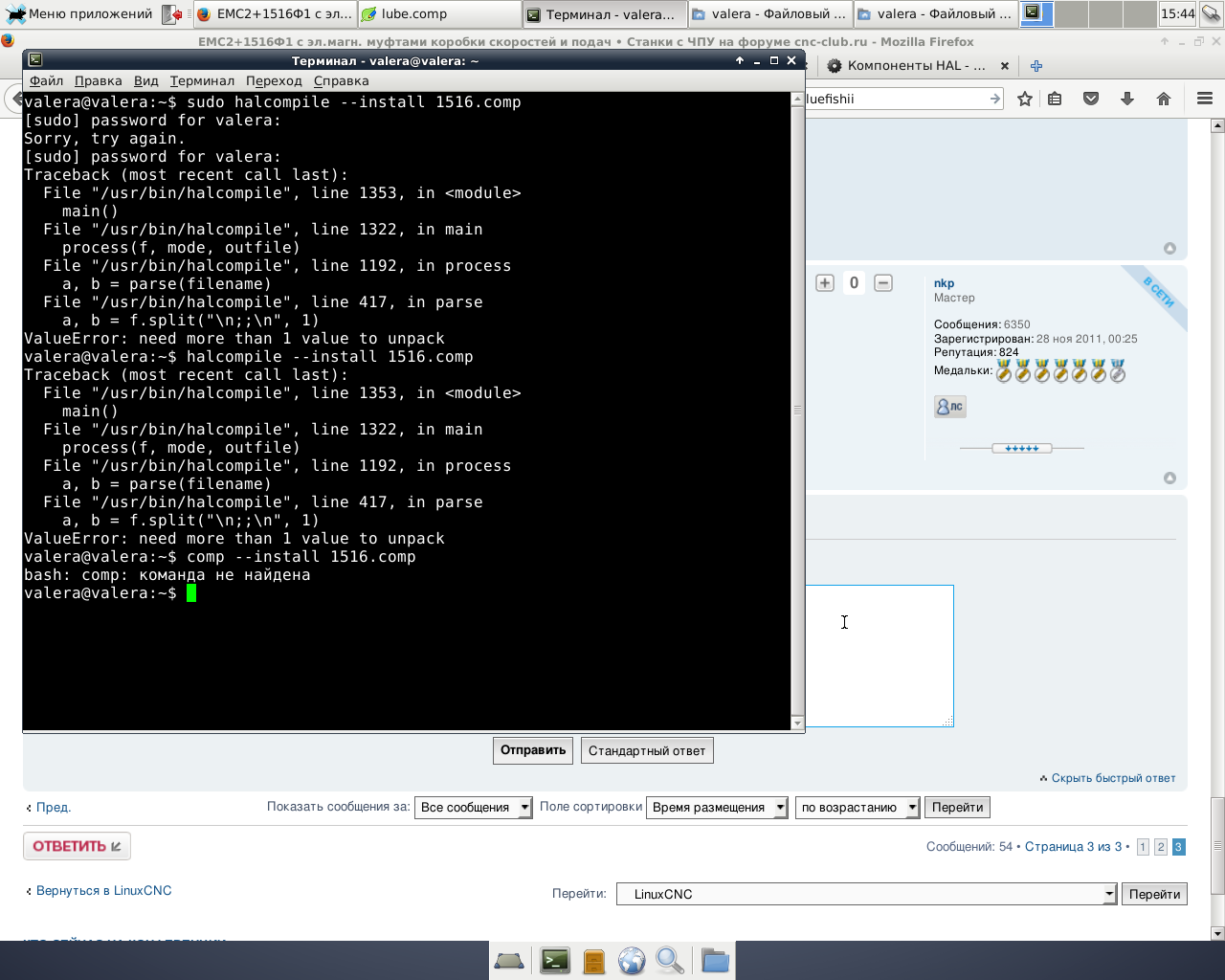Downvote nkp's post with minus icon
The width and height of the screenshot is (1225, 980).
click(883, 282)
